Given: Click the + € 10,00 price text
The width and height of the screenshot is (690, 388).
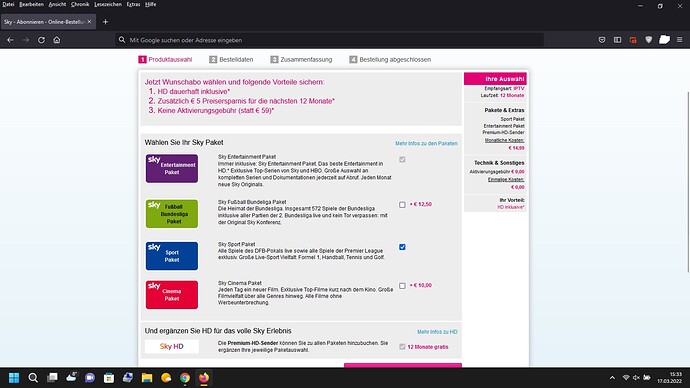Looking at the screenshot, I should click(x=421, y=286).
